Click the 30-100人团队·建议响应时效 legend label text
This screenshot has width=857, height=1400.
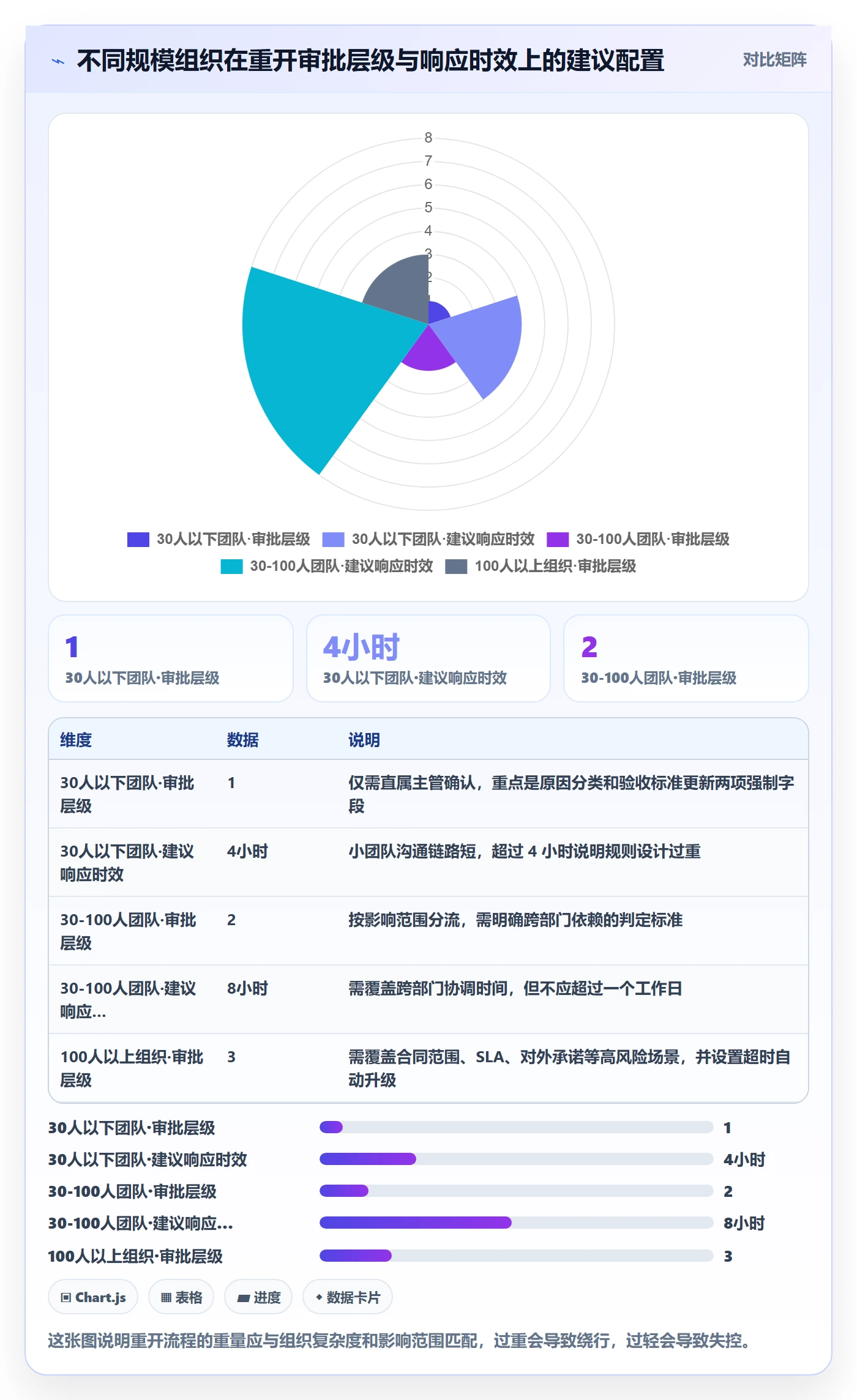(x=342, y=567)
